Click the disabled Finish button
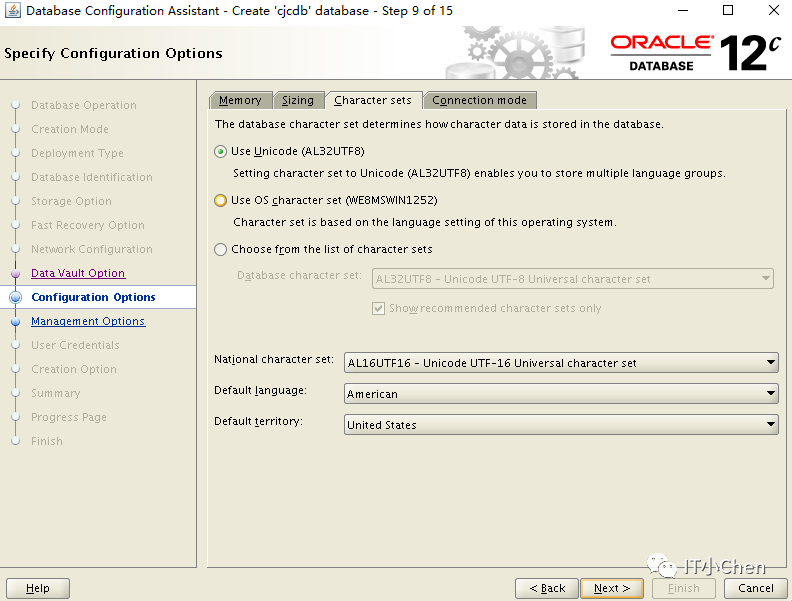Screen dimensions: 792x601 684,588
